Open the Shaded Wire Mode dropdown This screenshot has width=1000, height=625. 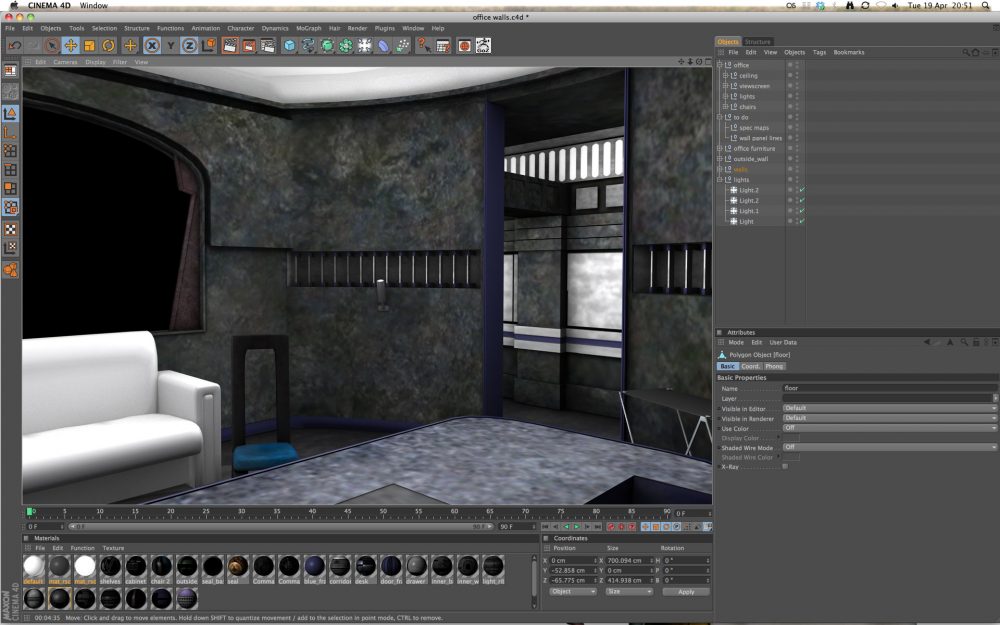coord(889,447)
